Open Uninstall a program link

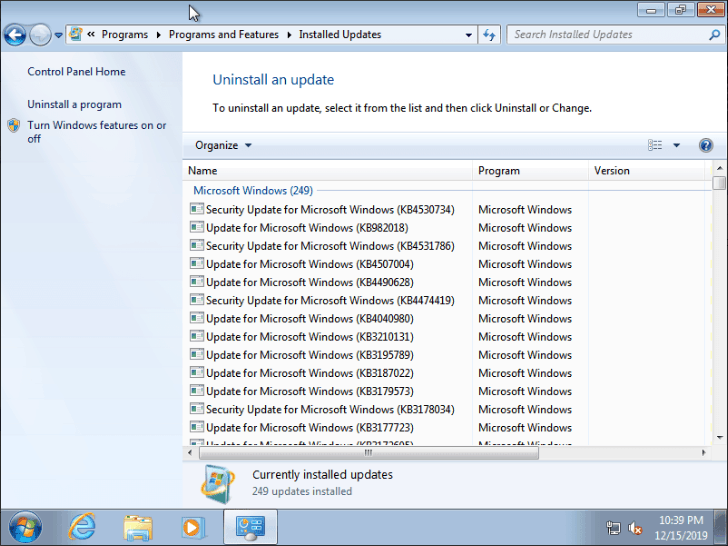coord(74,104)
